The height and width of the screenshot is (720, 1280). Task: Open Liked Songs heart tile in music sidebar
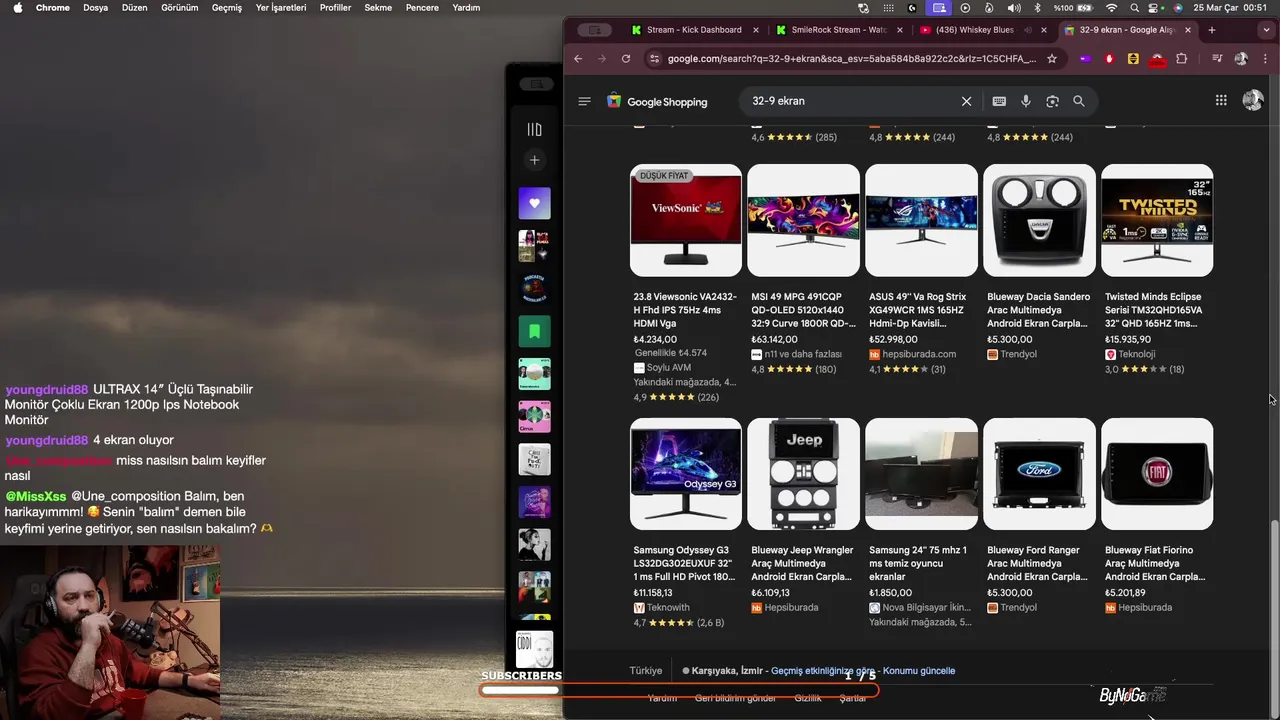[534, 203]
